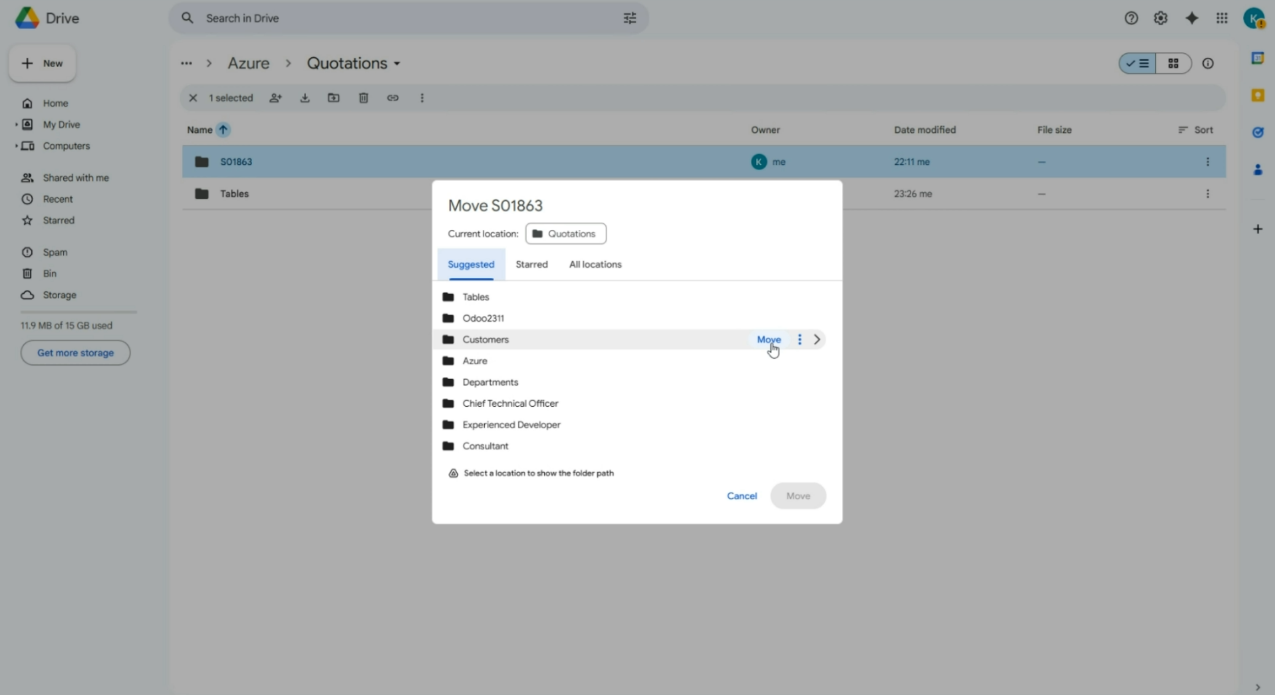Copy link using the link icon
Screen dimensions: 1275x695
pyautogui.click(x=392, y=98)
